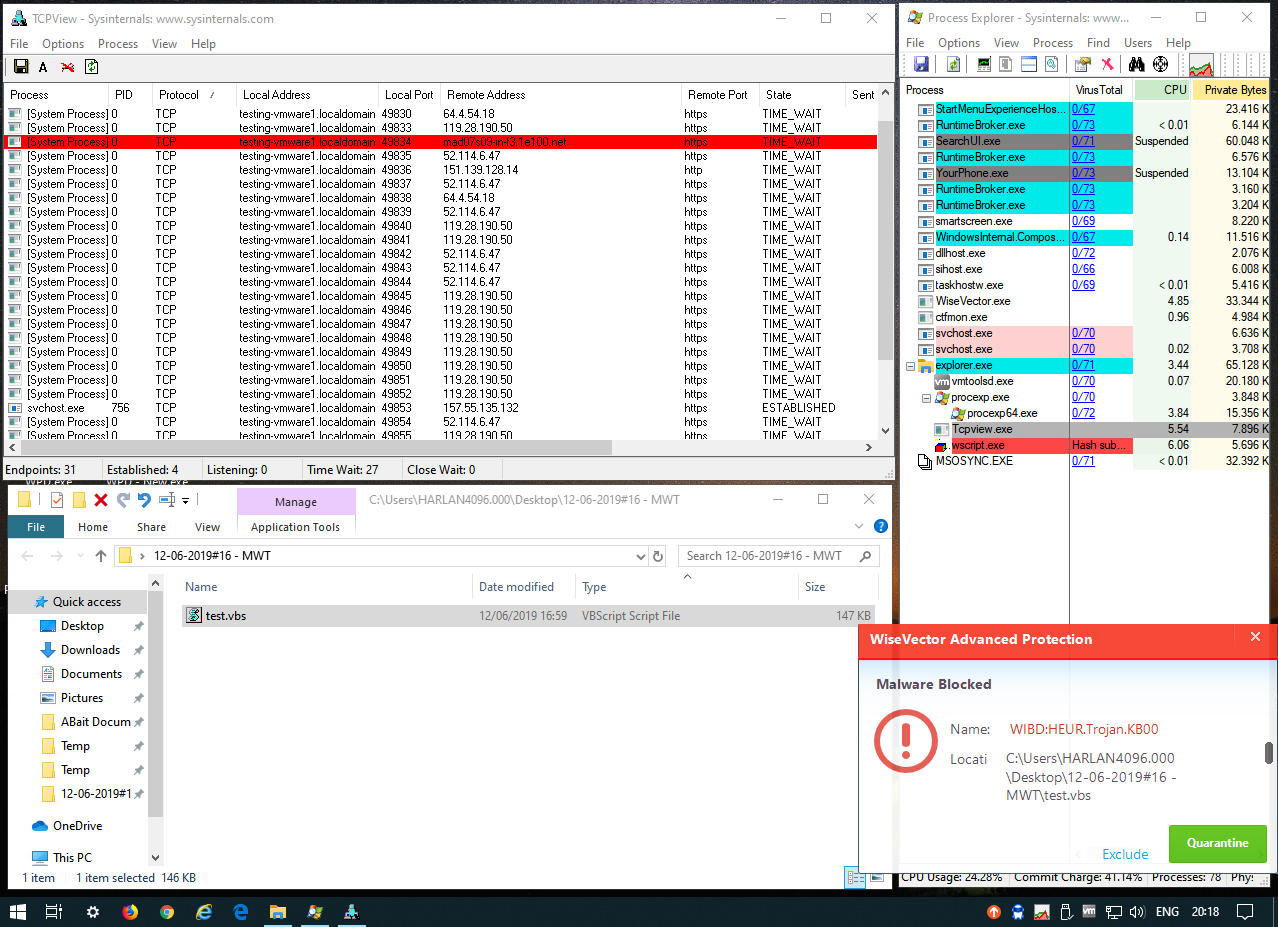Screen dimensions: 1278x927
Task: Click the volume icon in system tray
Action: tap(1135, 912)
